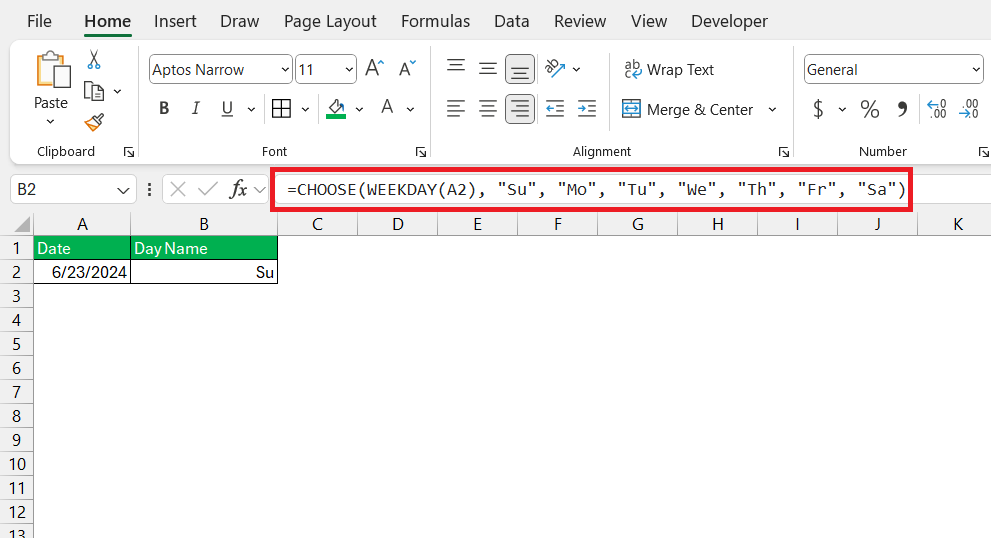Copy selection with the Copy icon

pyautogui.click(x=94, y=92)
